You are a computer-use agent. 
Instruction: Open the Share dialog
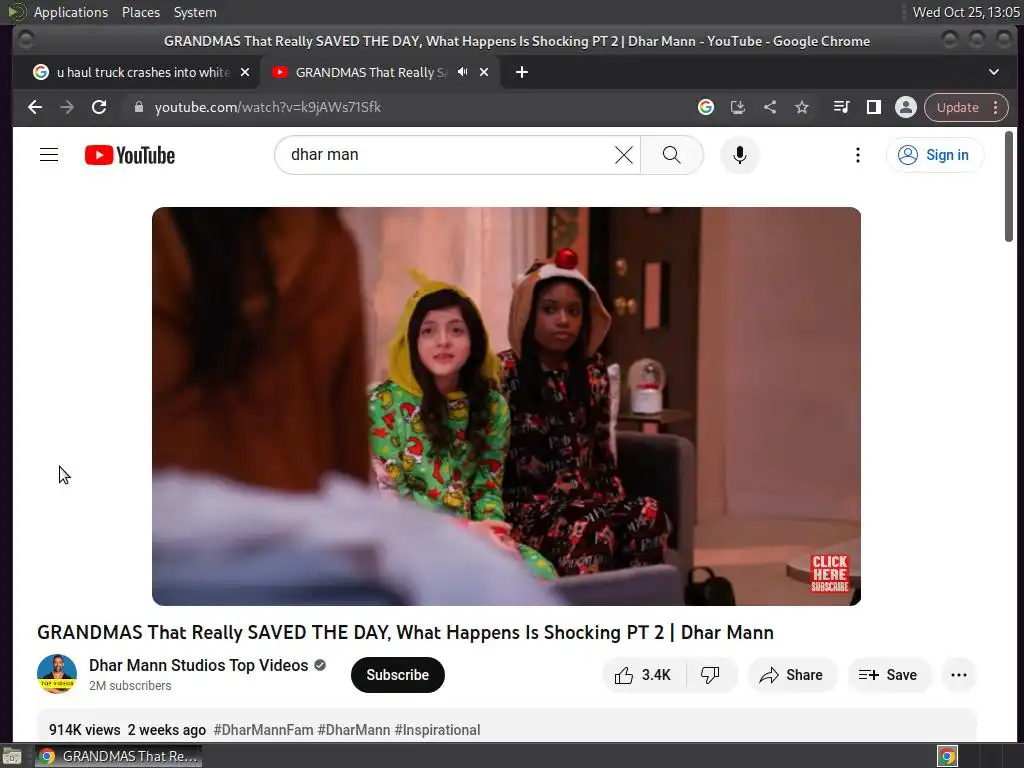tap(791, 675)
